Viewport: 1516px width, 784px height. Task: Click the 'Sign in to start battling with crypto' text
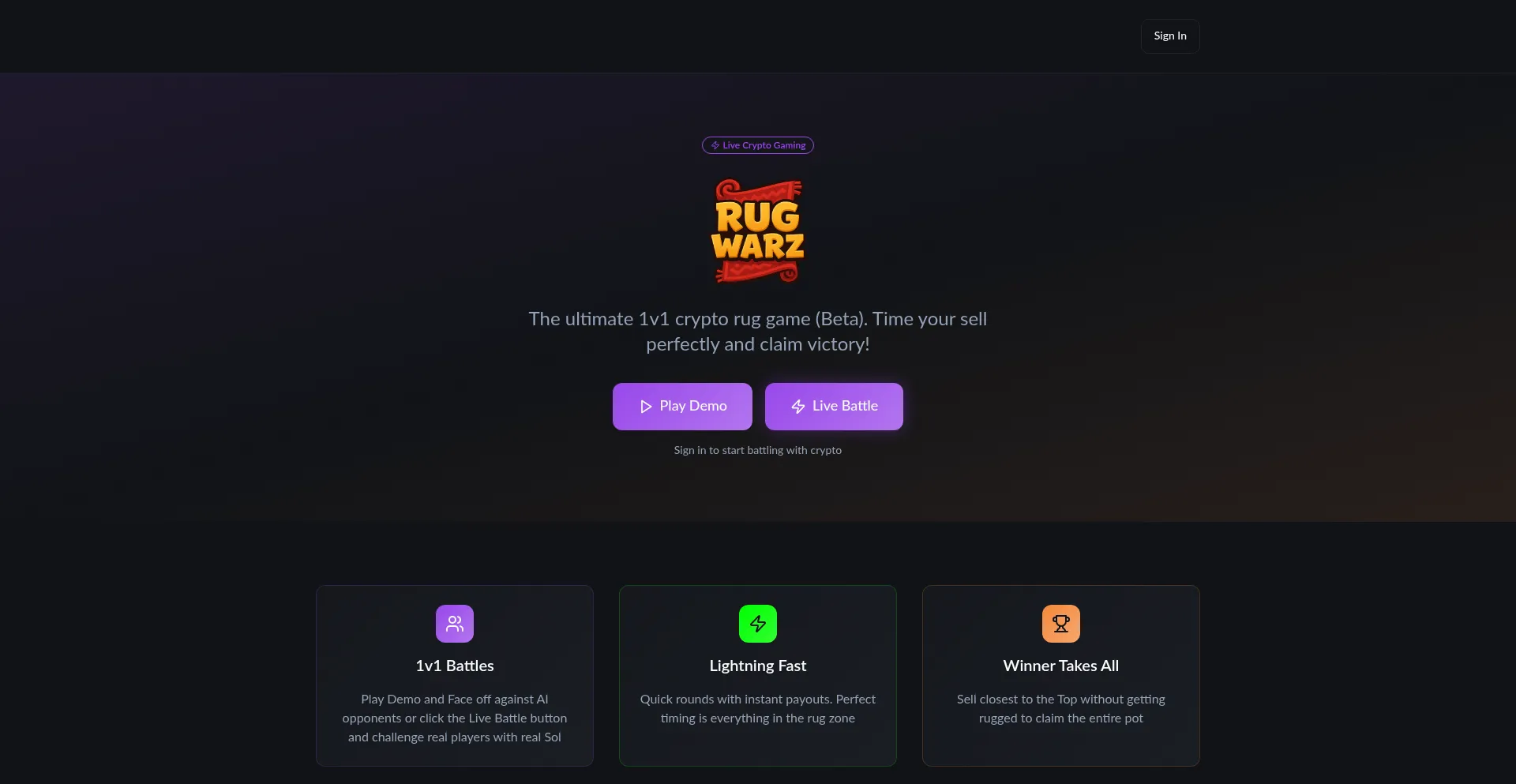click(x=758, y=450)
